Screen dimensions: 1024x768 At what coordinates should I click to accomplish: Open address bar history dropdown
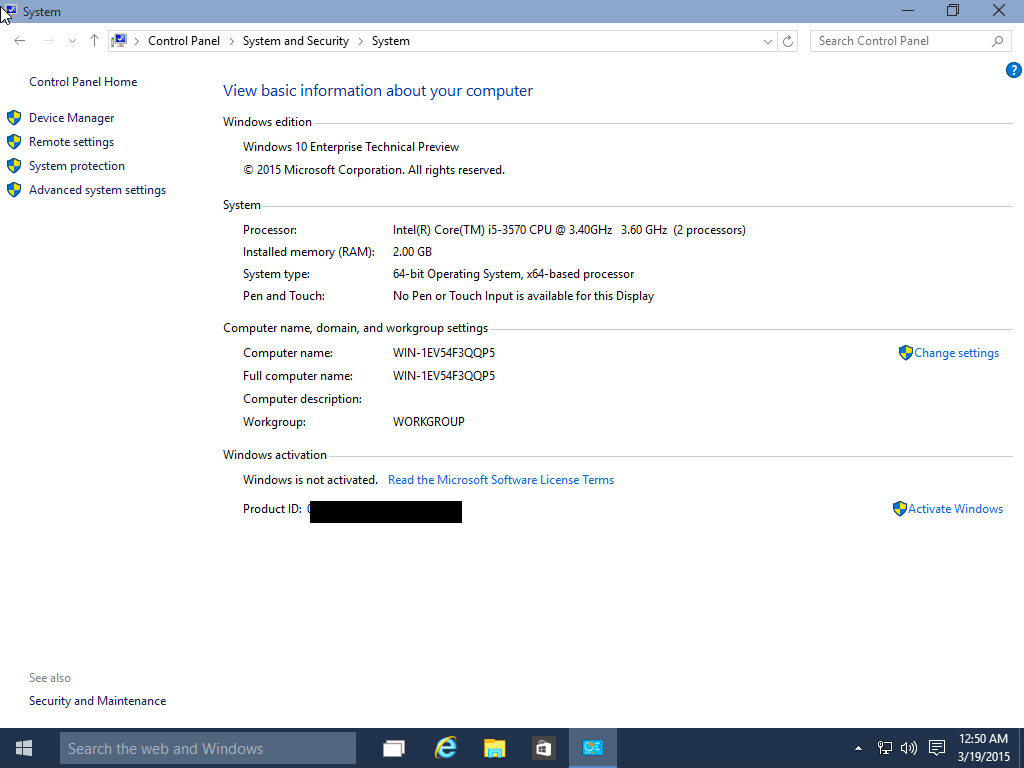(x=768, y=41)
